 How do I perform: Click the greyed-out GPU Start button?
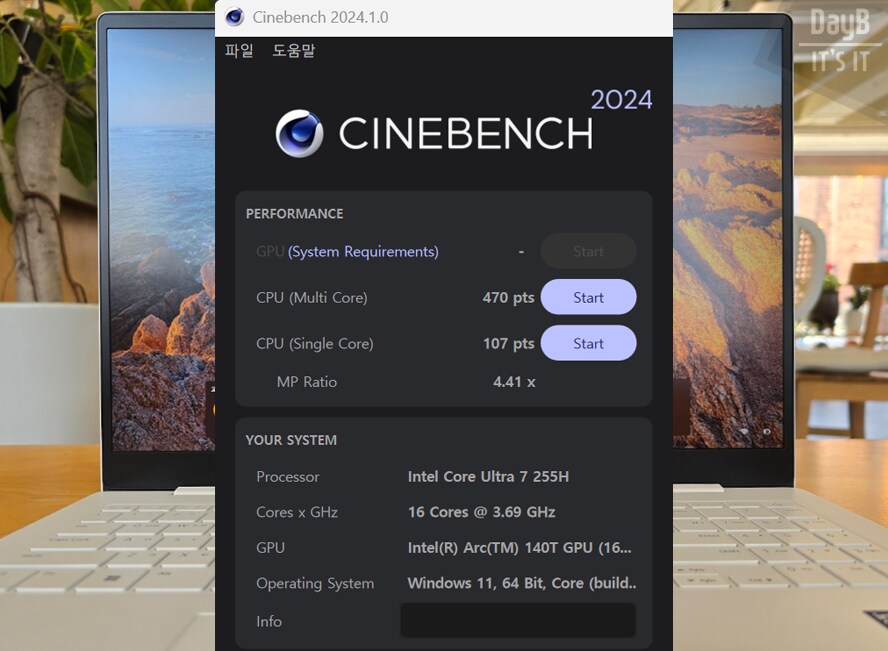pyautogui.click(x=588, y=252)
